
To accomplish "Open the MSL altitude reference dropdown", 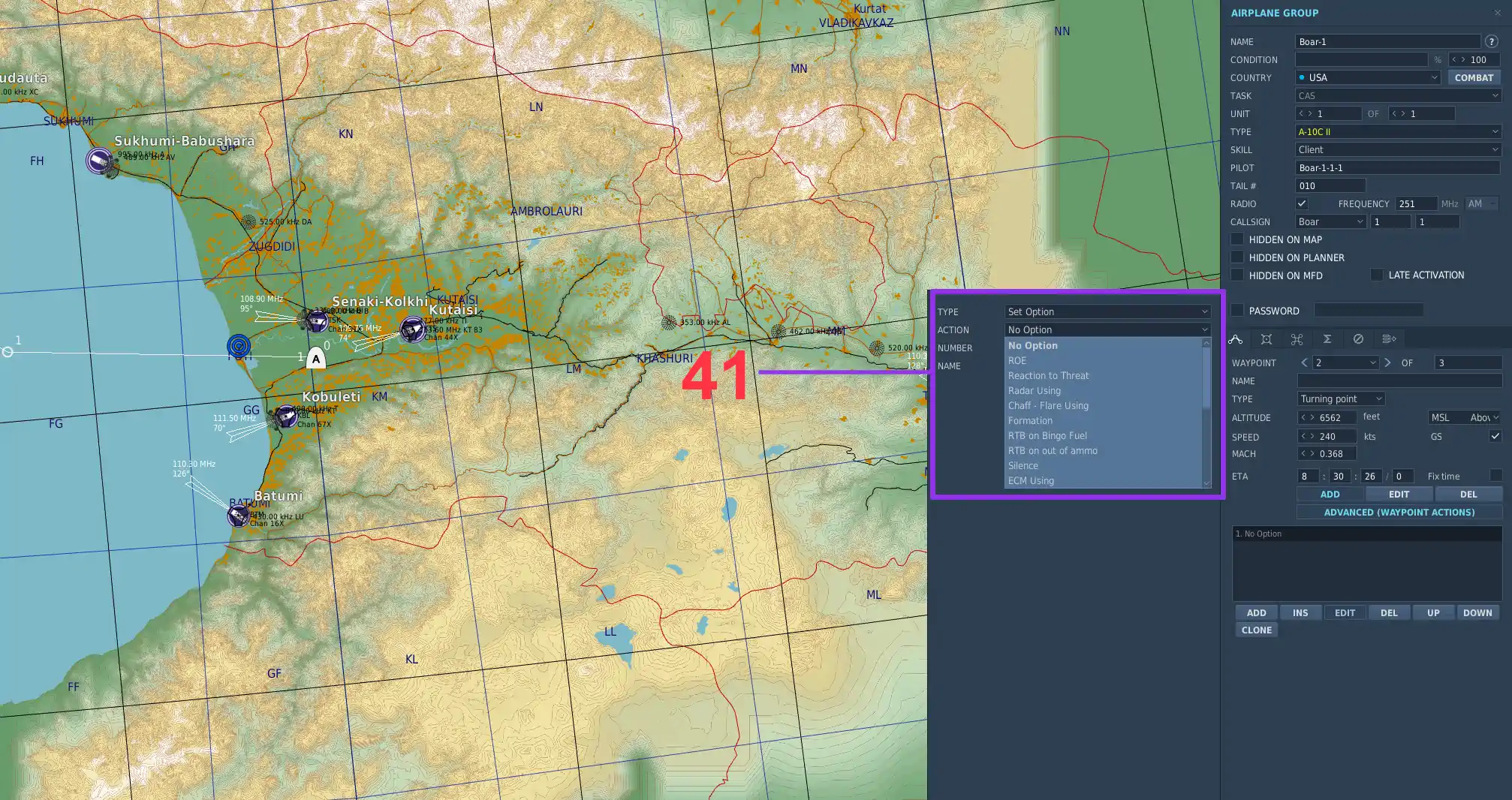I will click(1464, 417).
